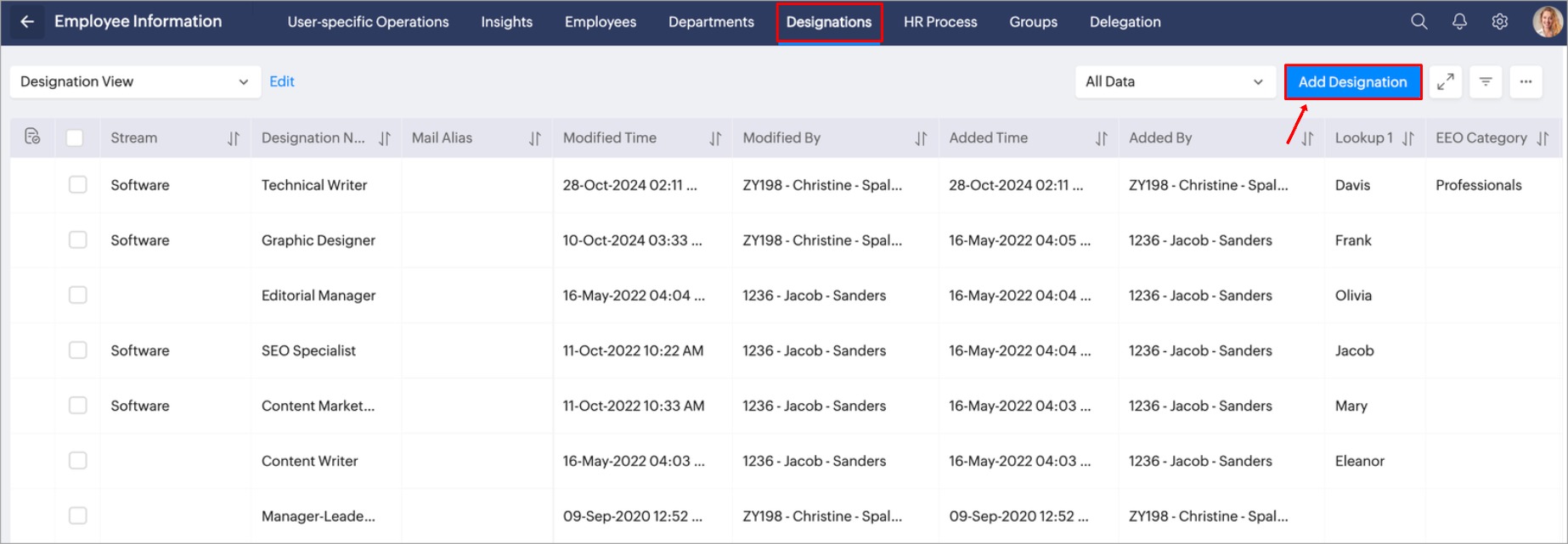Click the Mary lookup value
The height and width of the screenshot is (544, 1568).
click(x=1351, y=406)
